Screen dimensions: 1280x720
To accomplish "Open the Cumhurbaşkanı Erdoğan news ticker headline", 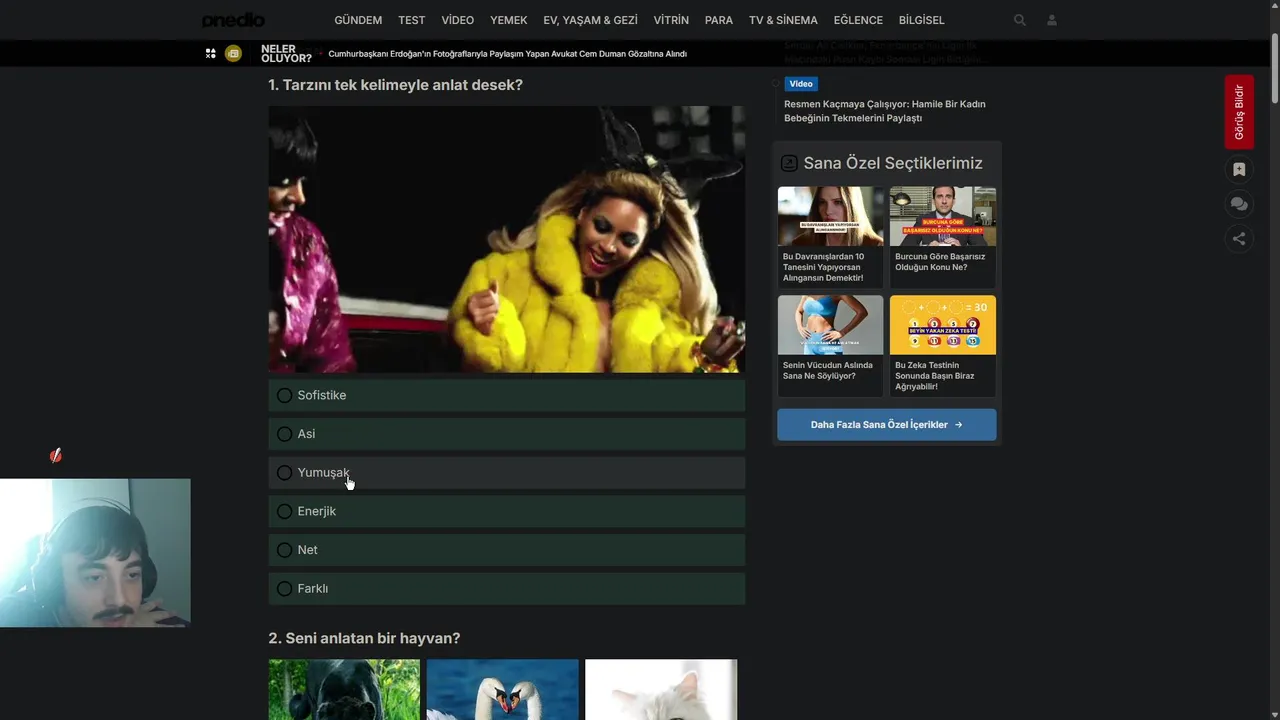I will [x=508, y=54].
